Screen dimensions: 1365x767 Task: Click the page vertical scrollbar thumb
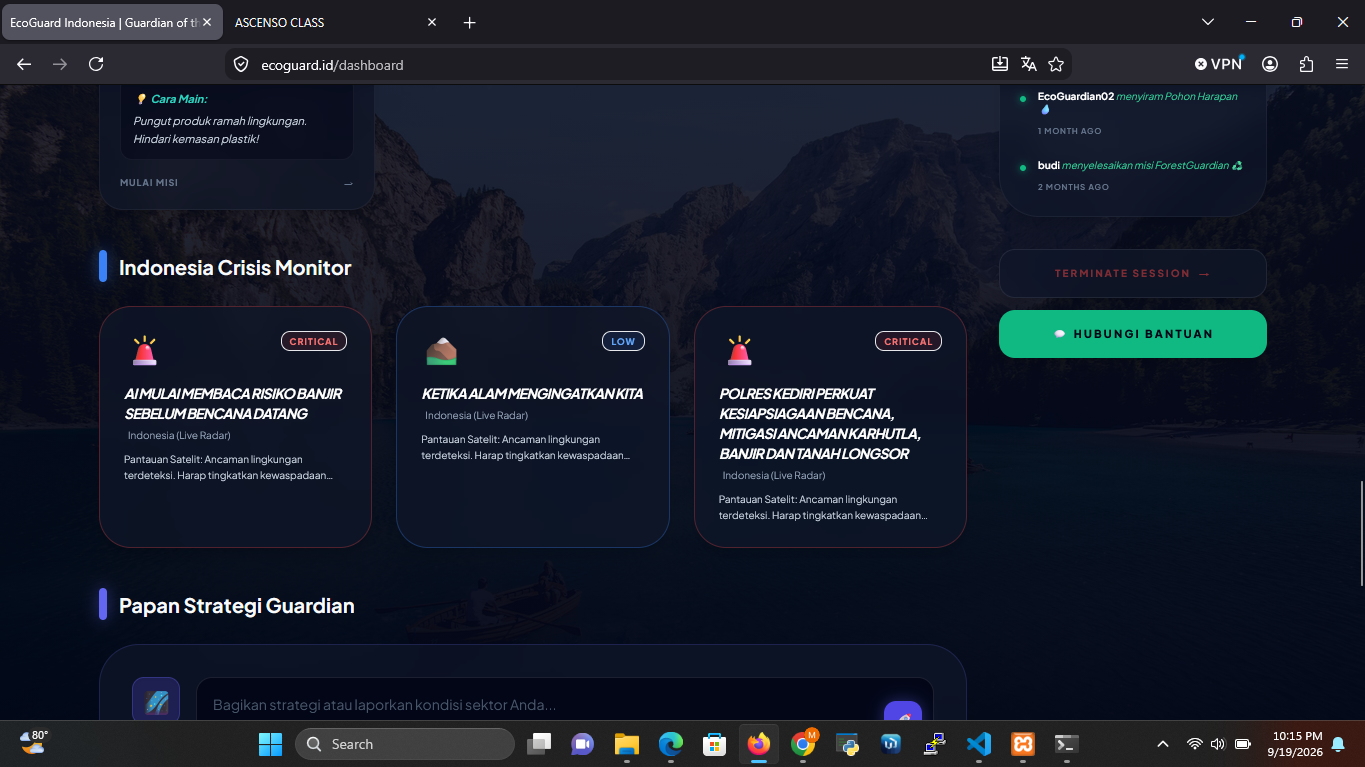pos(1360,534)
